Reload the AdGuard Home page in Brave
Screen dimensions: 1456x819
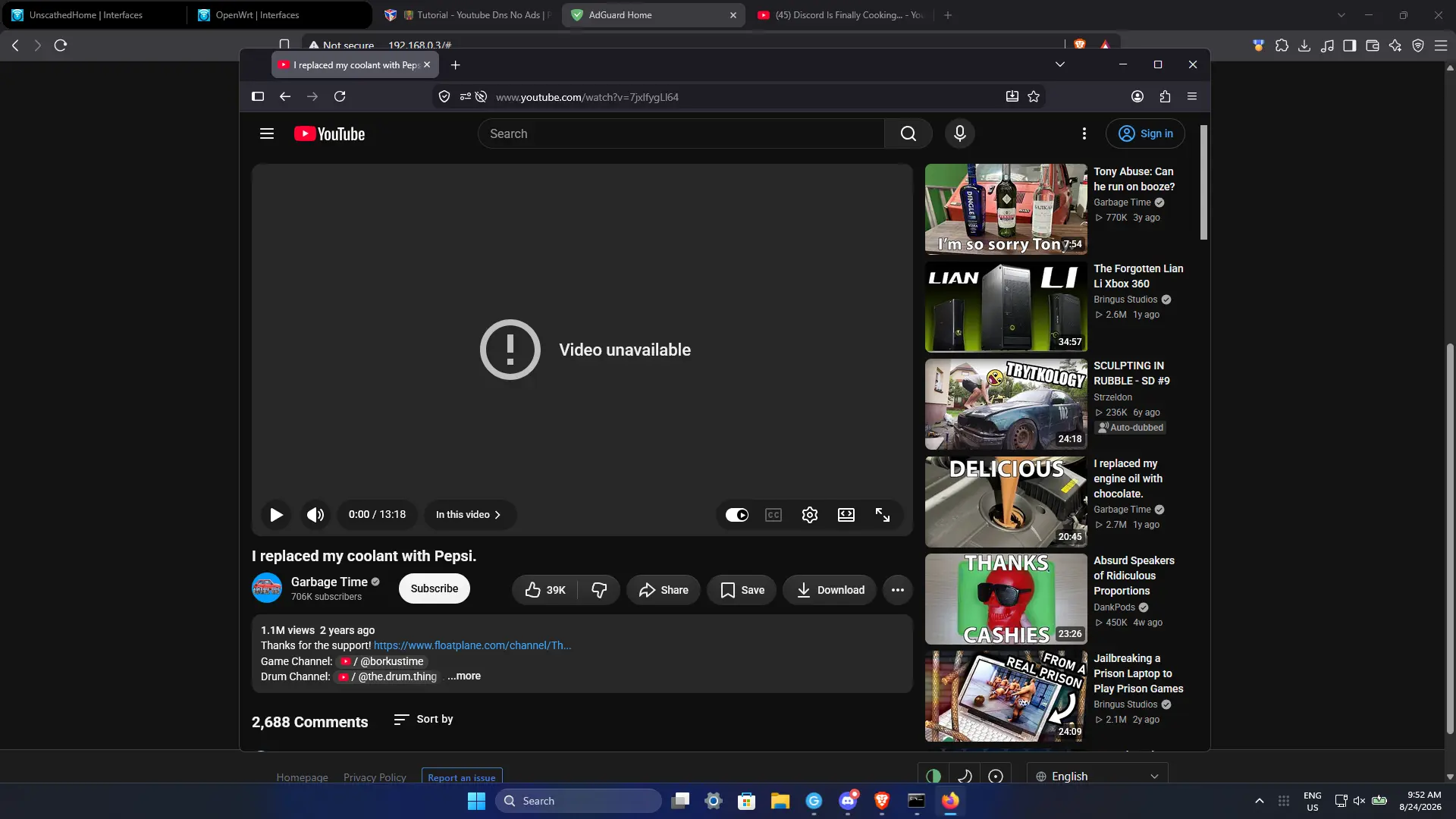[61, 45]
